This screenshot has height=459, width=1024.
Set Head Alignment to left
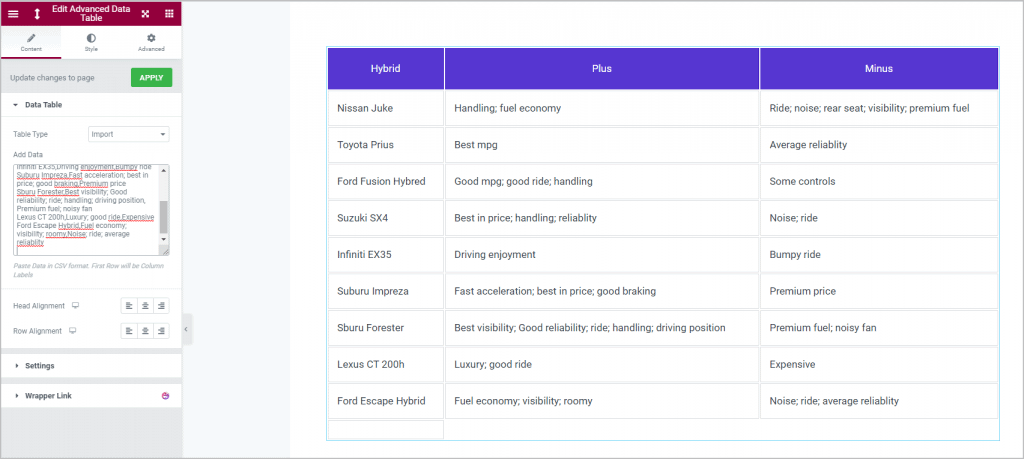(x=129, y=306)
